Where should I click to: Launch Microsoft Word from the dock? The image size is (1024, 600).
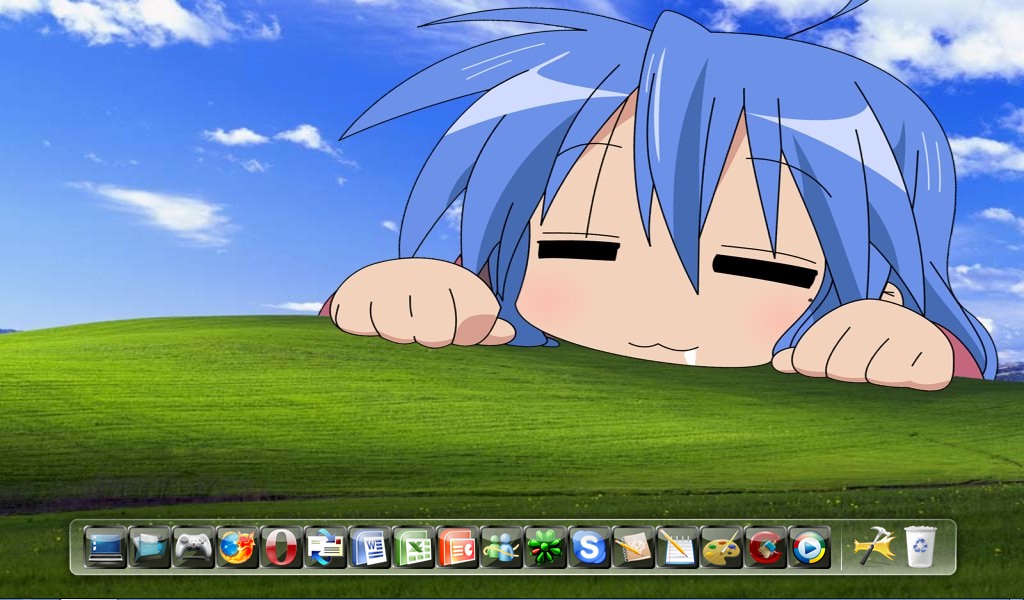[x=369, y=546]
